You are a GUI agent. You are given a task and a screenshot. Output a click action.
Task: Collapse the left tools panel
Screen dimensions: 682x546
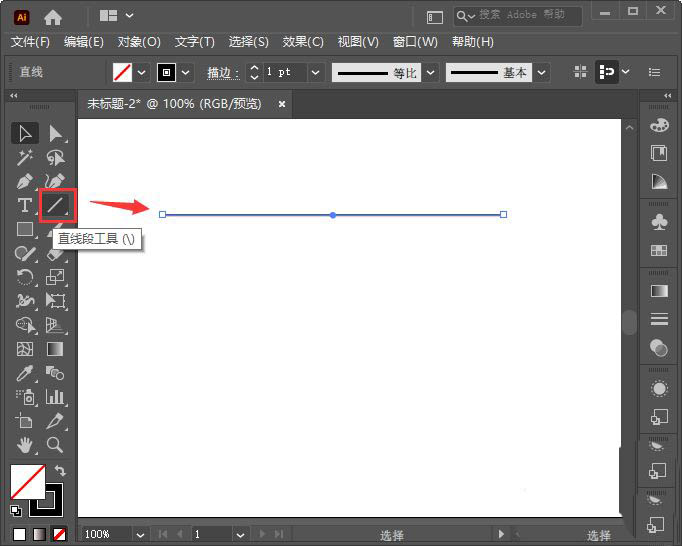click(x=14, y=95)
